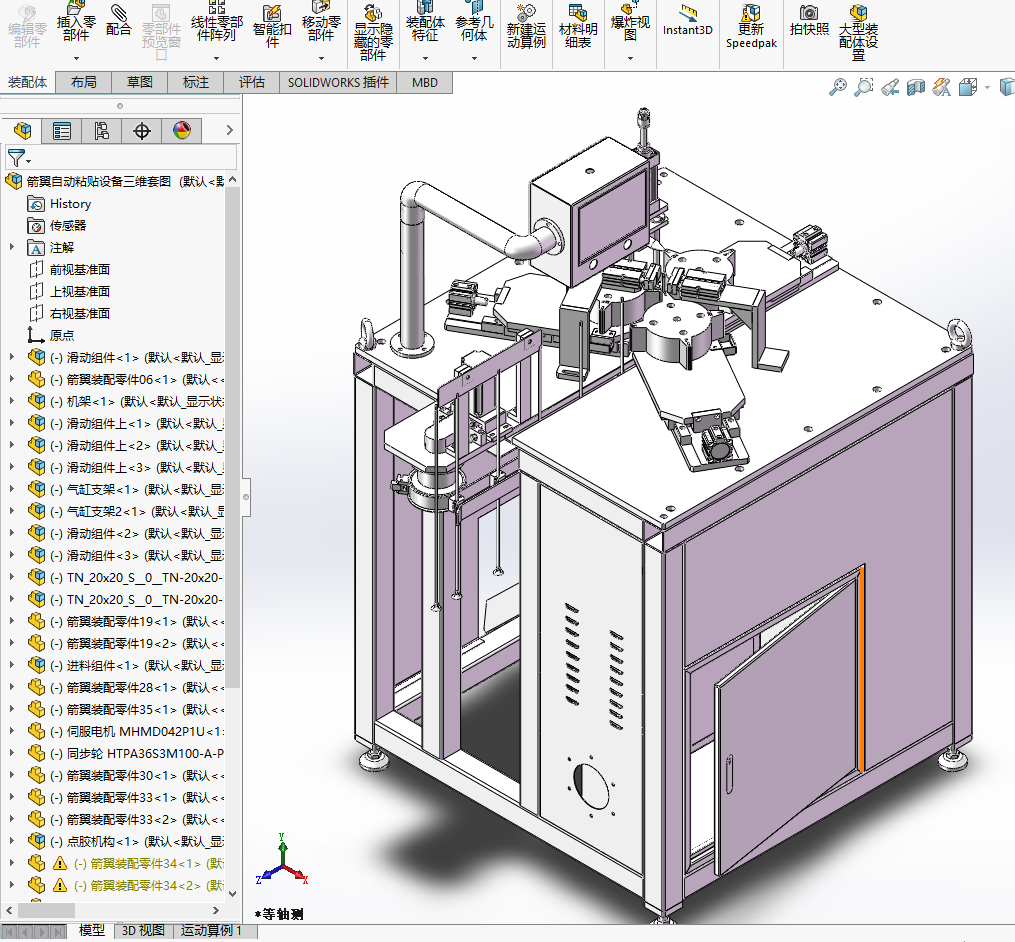The image size is (1015, 942).
Task: Click the feature tree filter funnel
Action: 16,158
